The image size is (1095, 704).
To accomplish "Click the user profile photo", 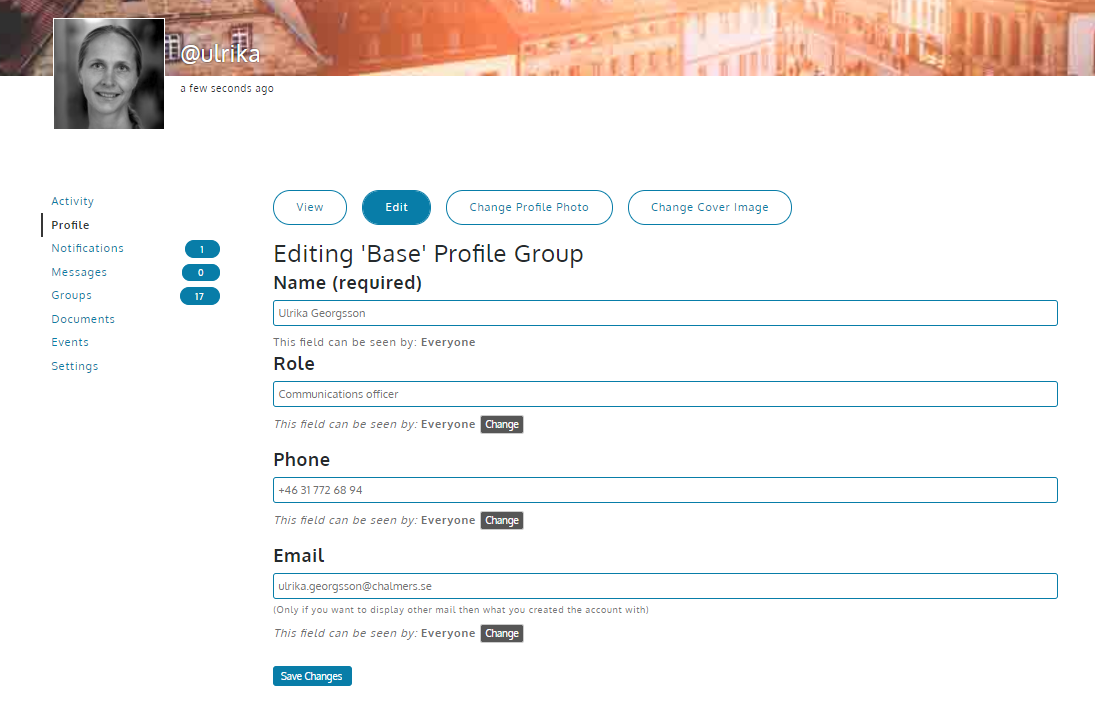I will coord(109,73).
